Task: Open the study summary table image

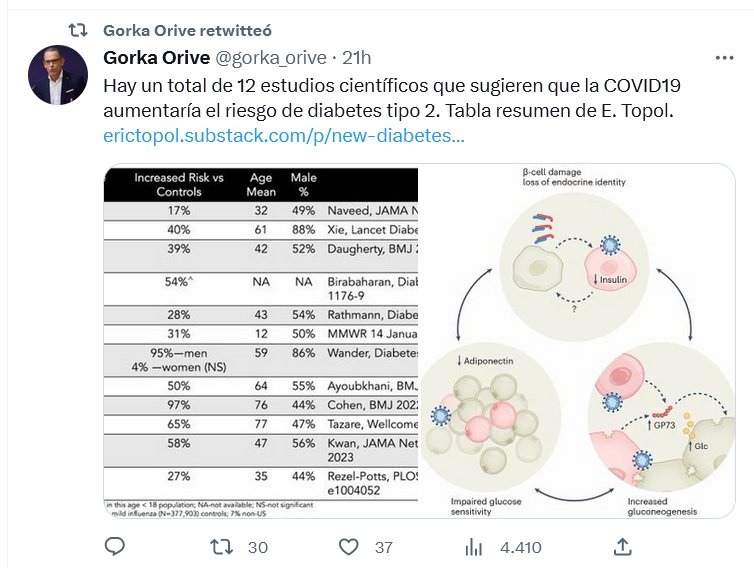Action: 260,340
